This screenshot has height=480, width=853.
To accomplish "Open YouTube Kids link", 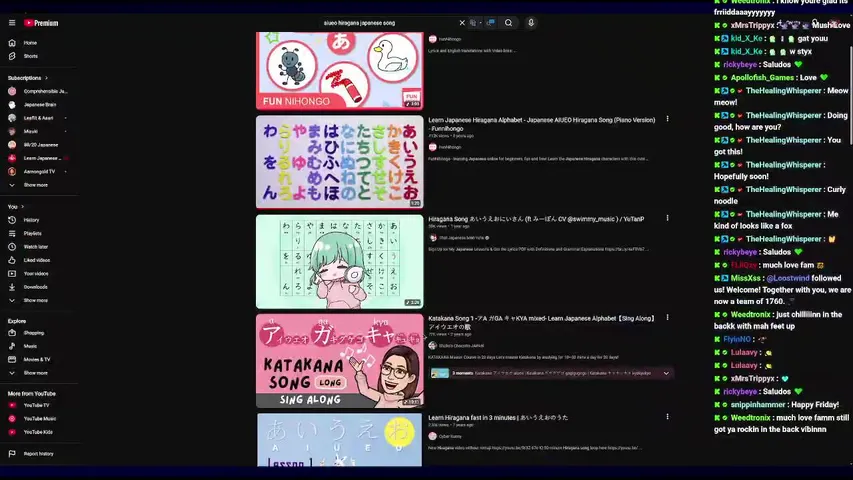I will click(31, 432).
